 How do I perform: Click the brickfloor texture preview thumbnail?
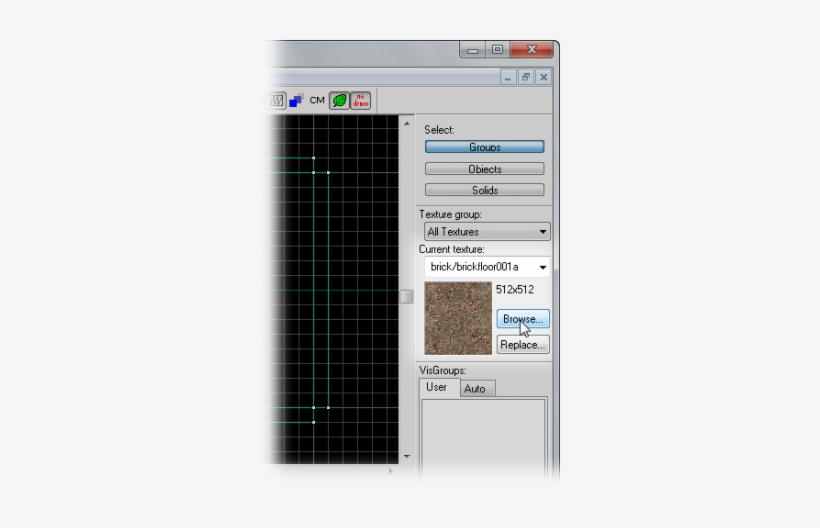tap(458, 318)
